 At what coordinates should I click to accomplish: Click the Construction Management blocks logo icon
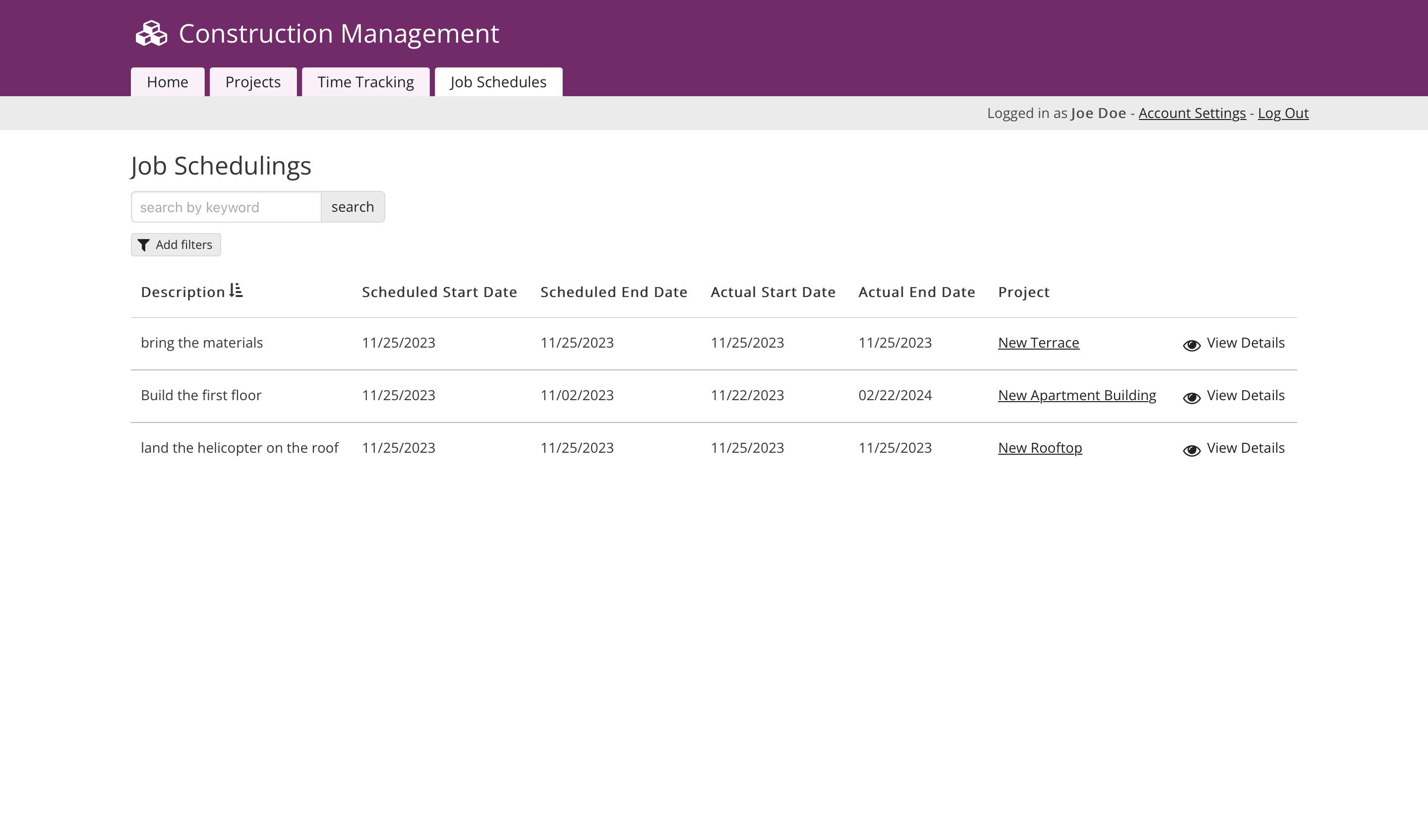click(x=150, y=33)
